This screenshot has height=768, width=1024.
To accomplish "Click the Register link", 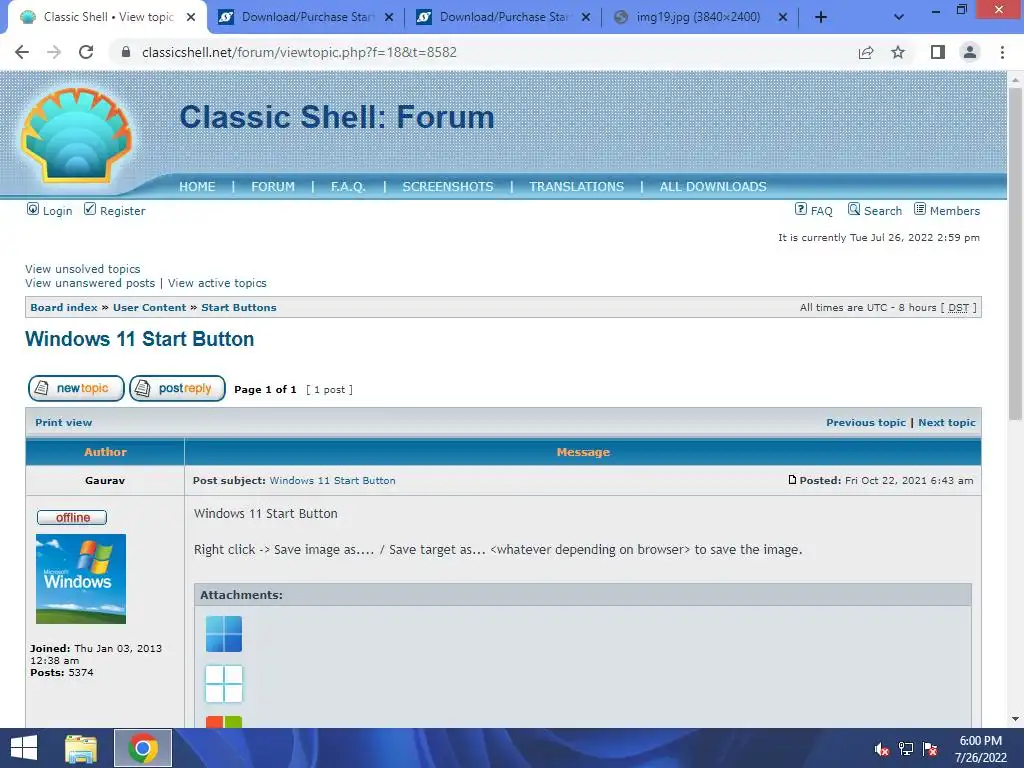I will pos(123,211).
